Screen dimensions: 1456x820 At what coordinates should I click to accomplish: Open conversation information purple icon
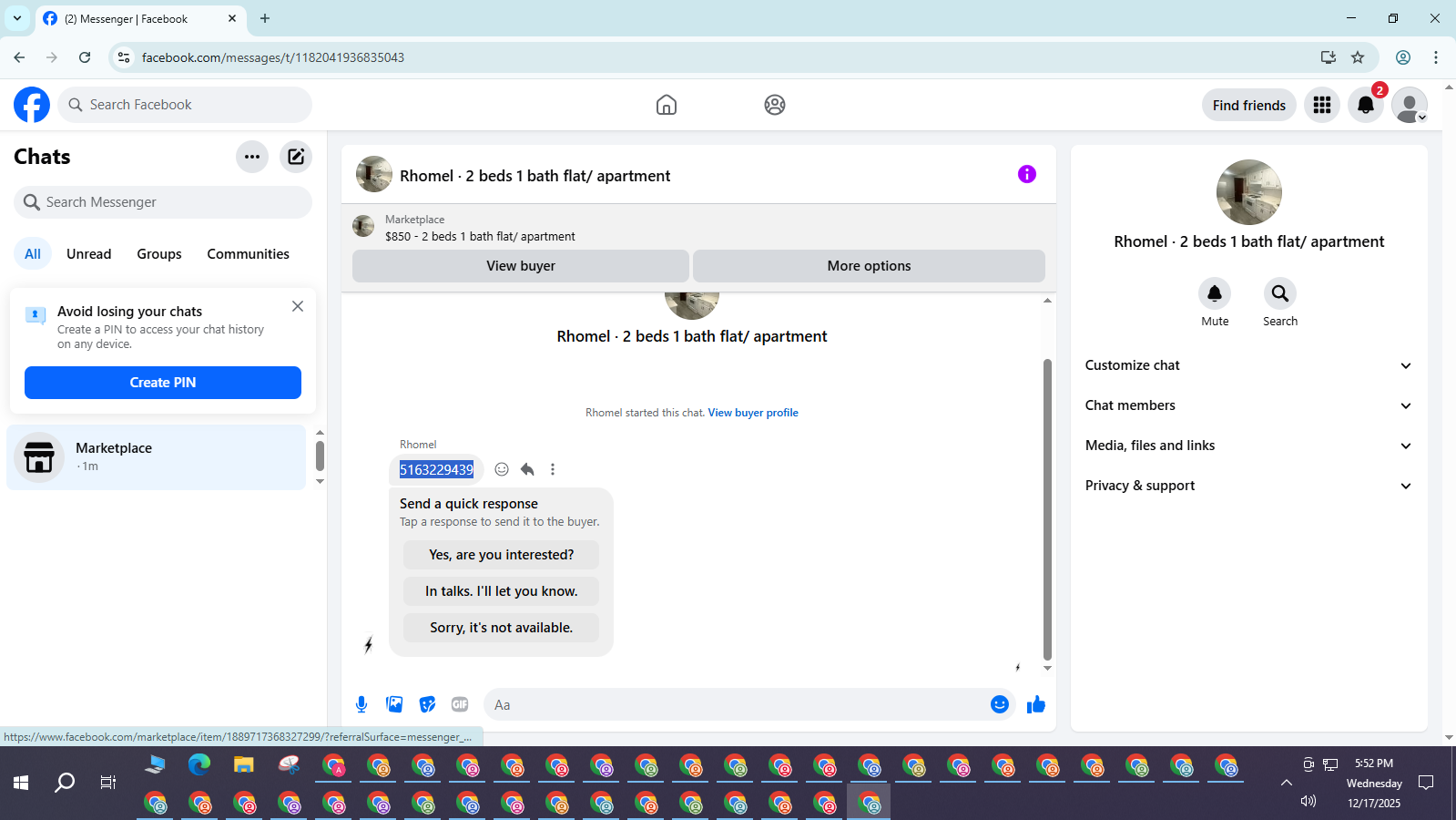[x=1027, y=174]
